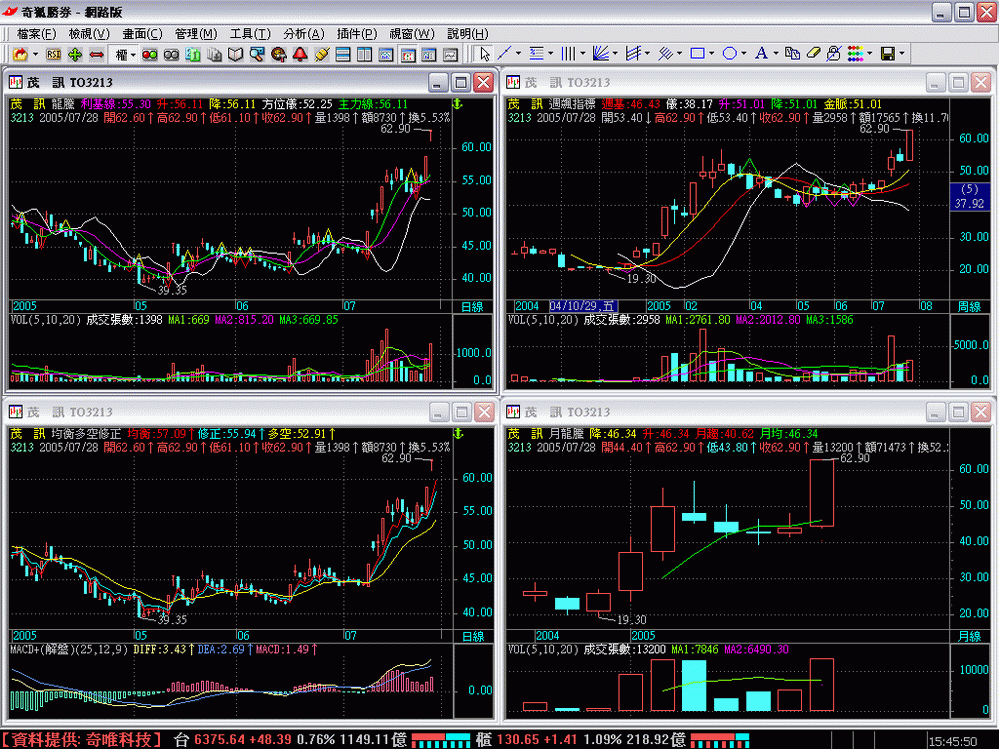Close the top-left 茂訊 TO3213 chart window
999x749 pixels.
(x=484, y=82)
